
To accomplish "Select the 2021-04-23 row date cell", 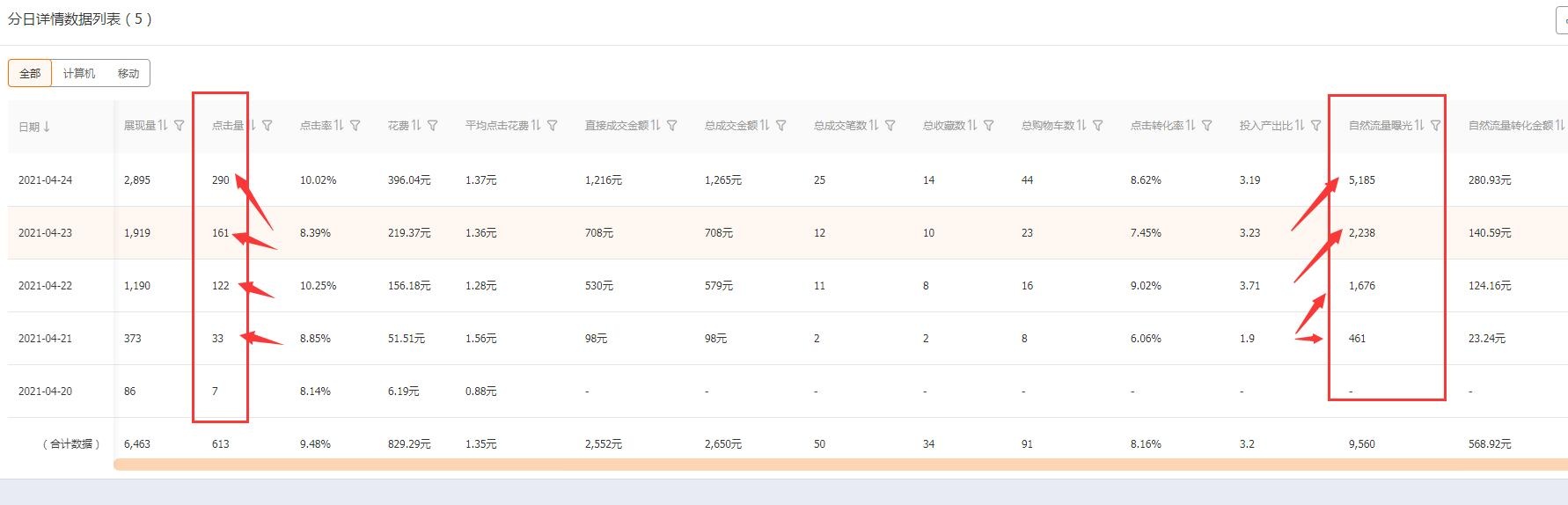I will (46, 233).
